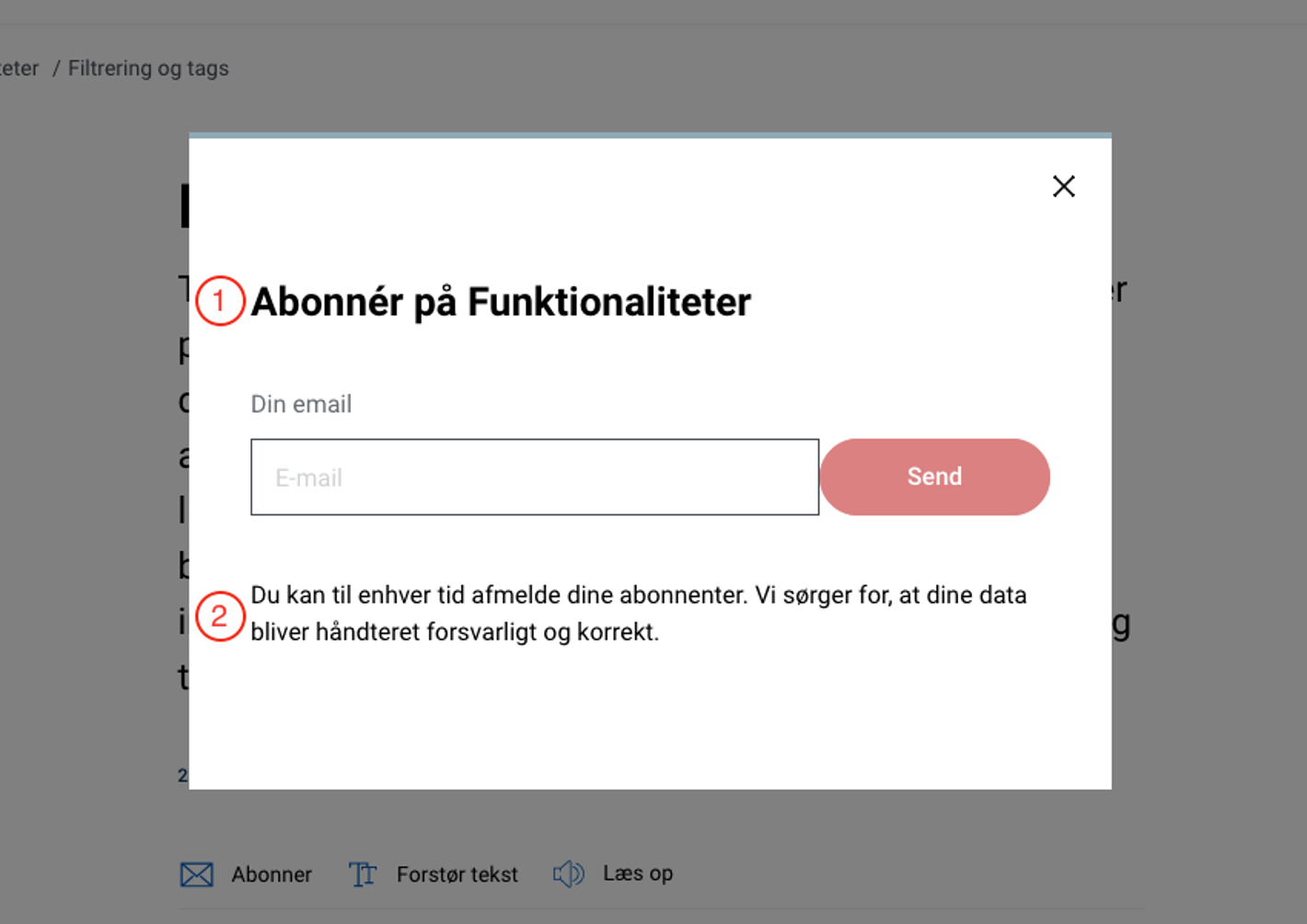
Task: Click the Læs op speaker icon
Action: [x=569, y=873]
